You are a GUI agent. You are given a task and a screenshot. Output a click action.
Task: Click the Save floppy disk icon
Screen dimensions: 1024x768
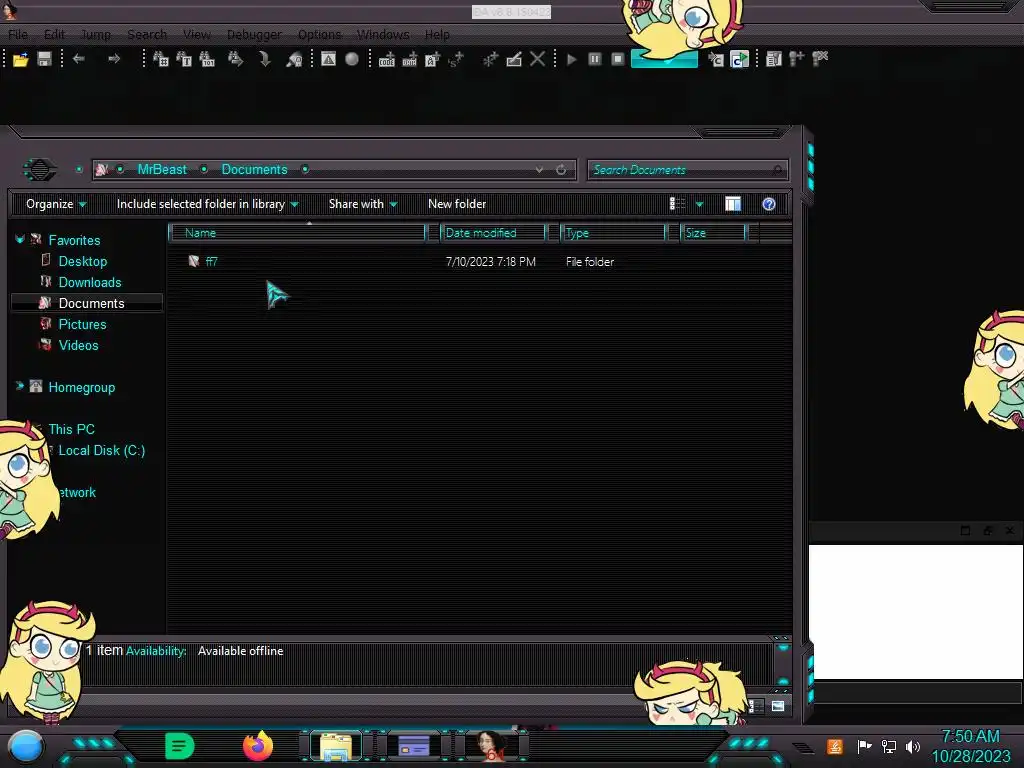(44, 59)
